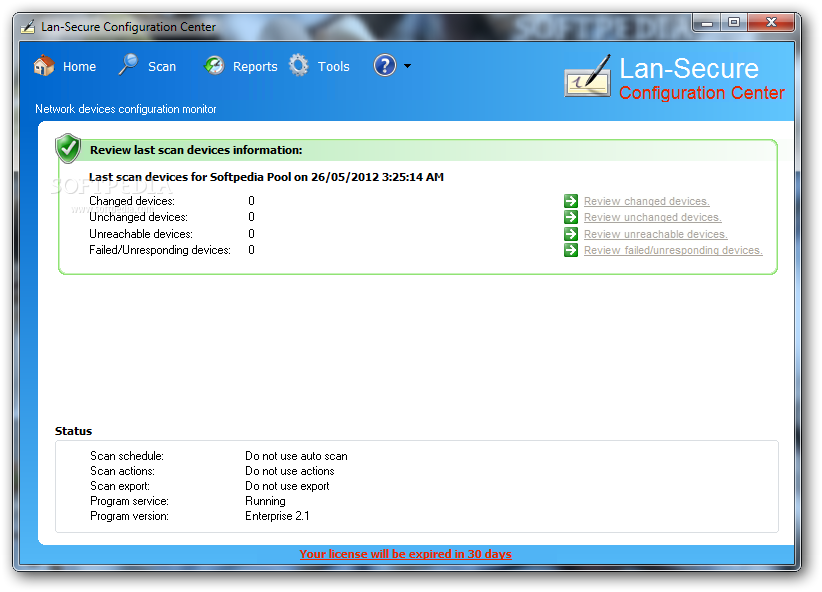Open the Tools toolbar label
The image size is (822, 592).
coord(333,67)
